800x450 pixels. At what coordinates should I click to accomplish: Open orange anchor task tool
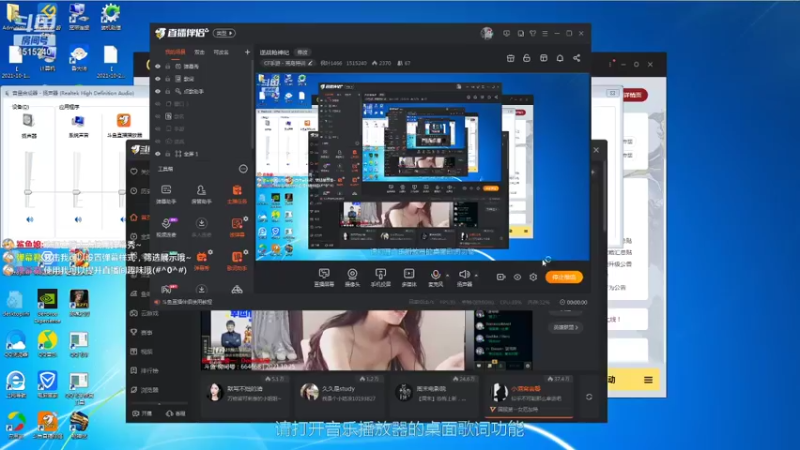(x=237, y=194)
